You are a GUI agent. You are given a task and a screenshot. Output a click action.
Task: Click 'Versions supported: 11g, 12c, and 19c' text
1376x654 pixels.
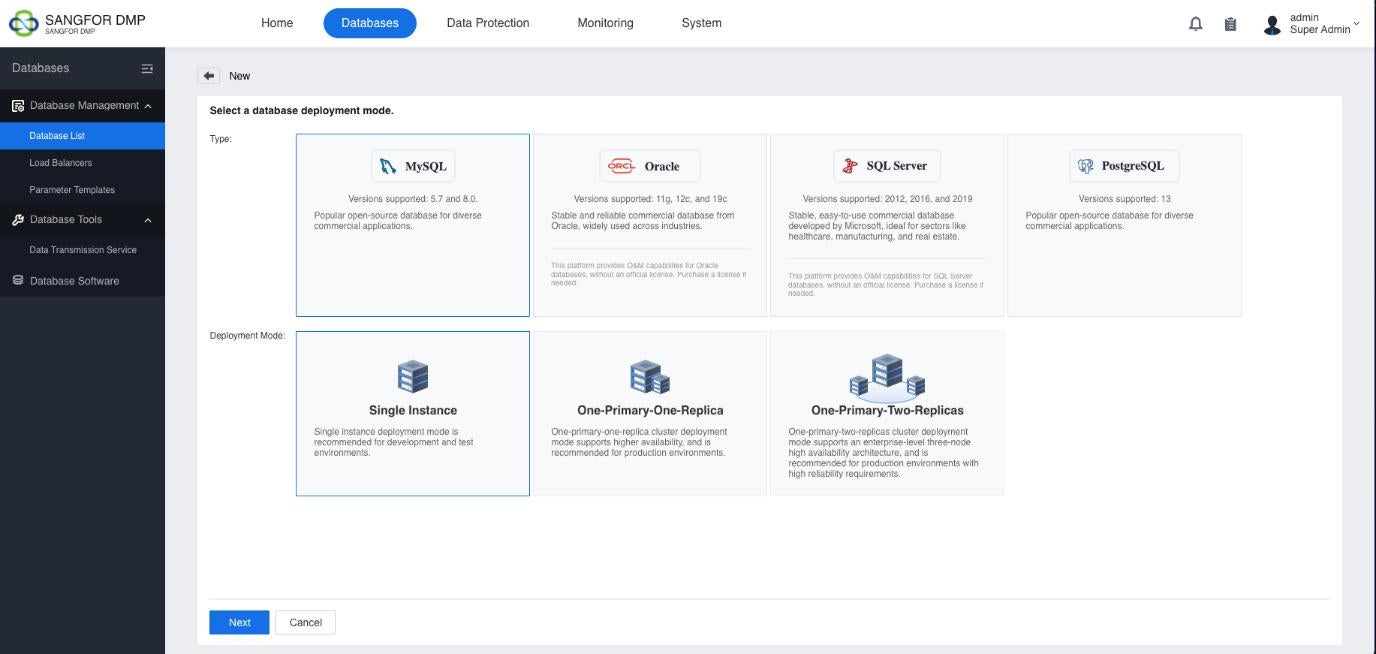pos(650,199)
